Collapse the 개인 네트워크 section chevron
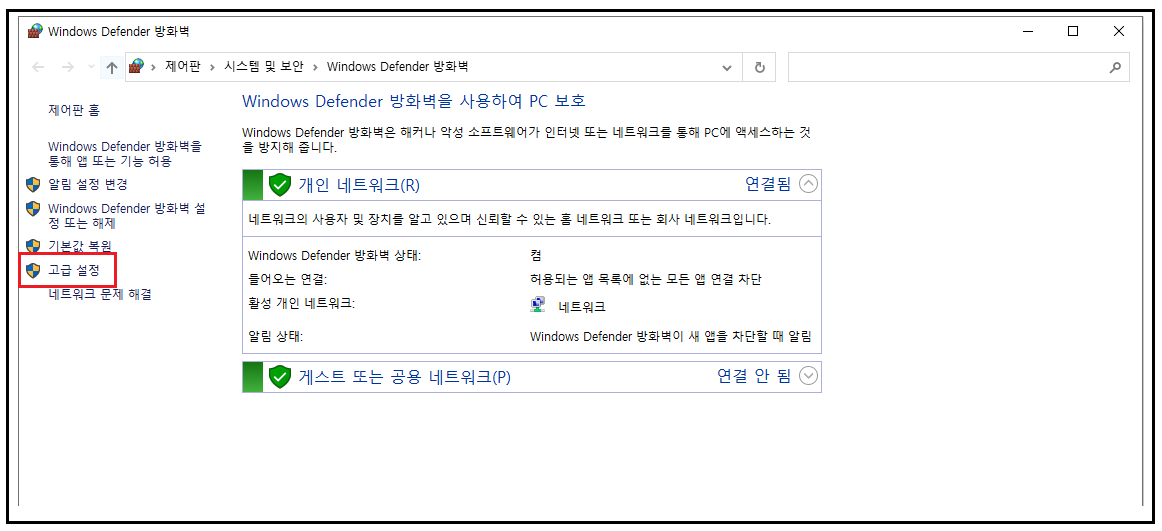The width and height of the screenshot is (1162, 531). [x=809, y=184]
